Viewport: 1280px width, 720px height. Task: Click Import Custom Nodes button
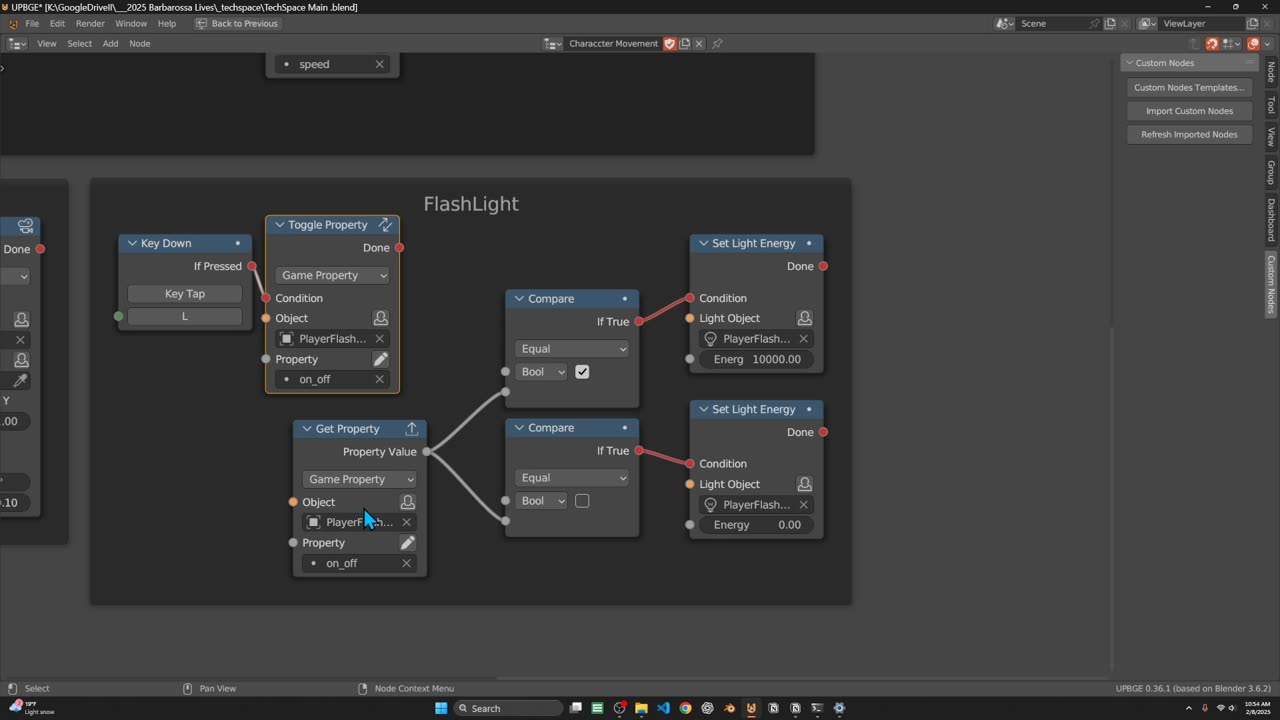pos(1189,111)
